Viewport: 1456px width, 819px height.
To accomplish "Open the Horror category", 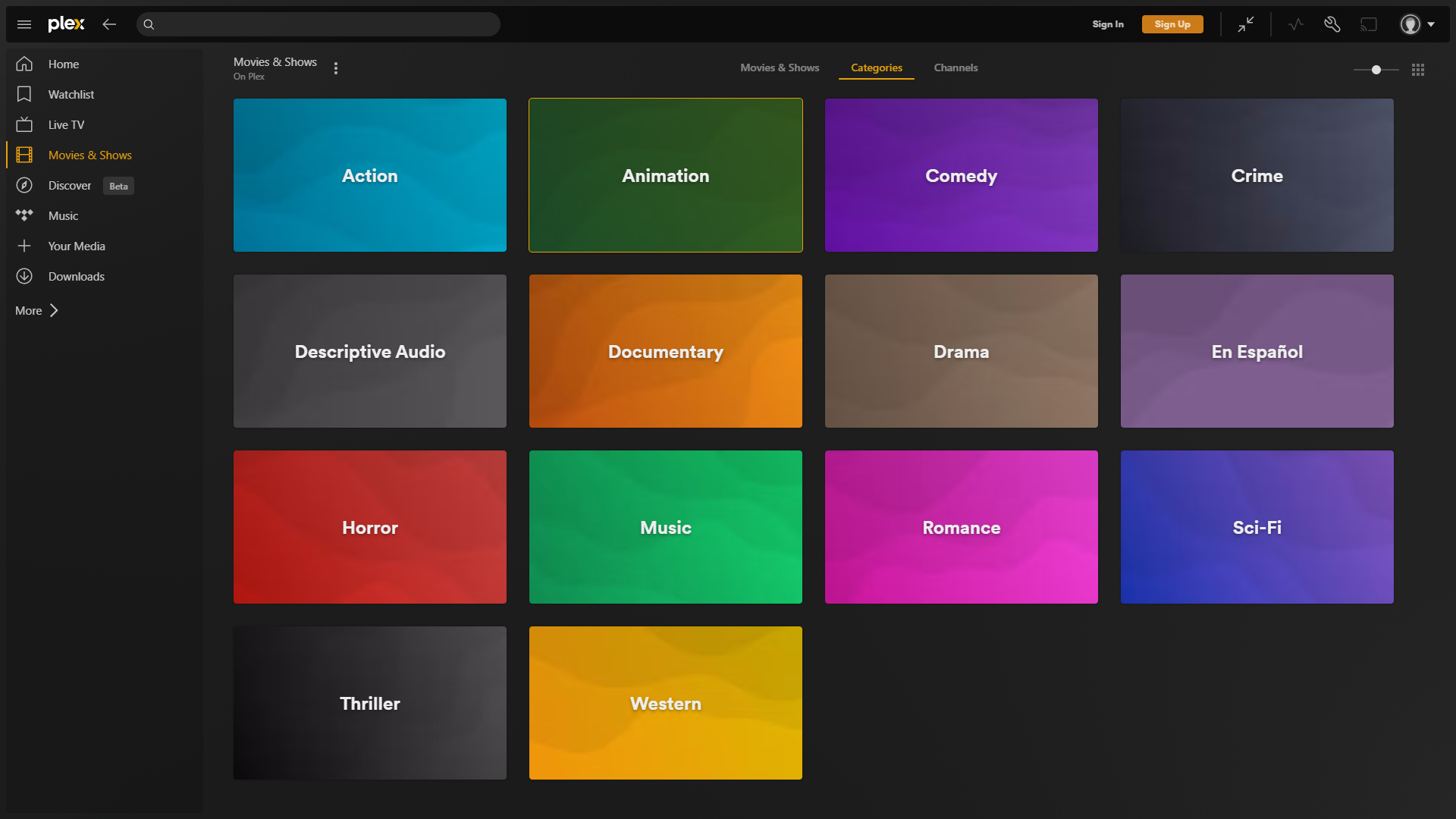I will [370, 527].
